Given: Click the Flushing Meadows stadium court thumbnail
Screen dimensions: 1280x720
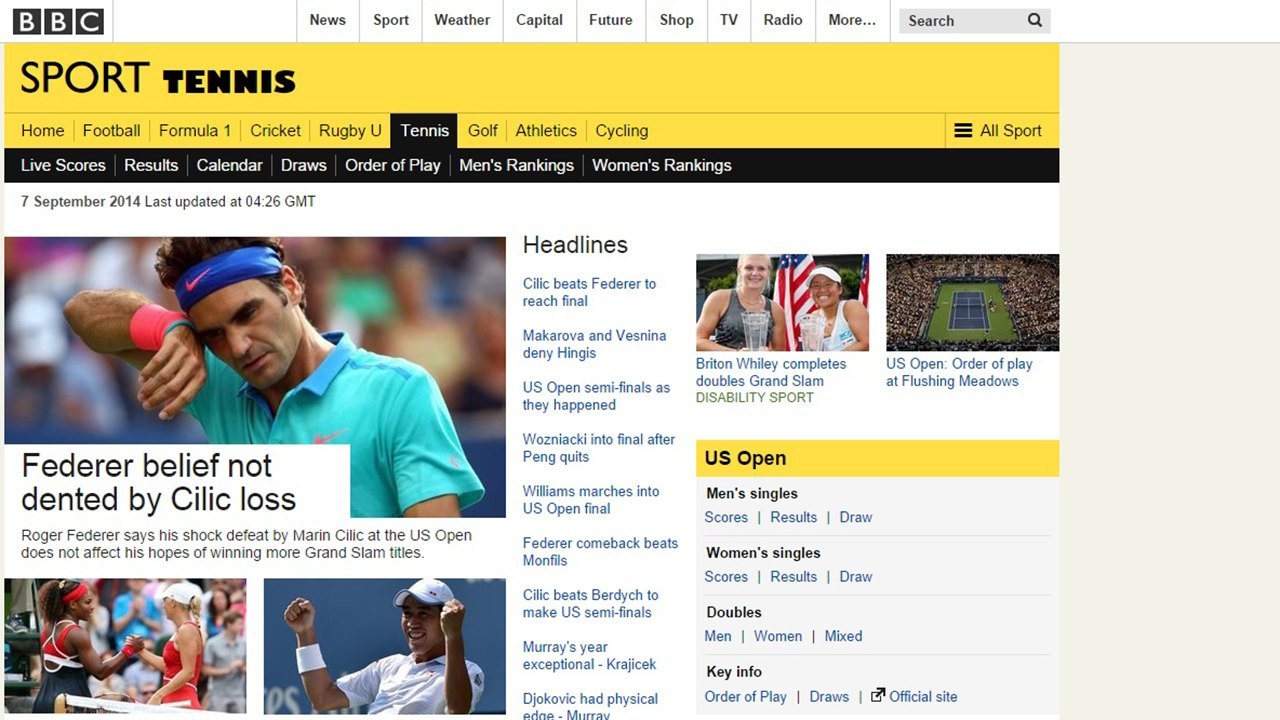Looking at the screenshot, I should point(972,302).
